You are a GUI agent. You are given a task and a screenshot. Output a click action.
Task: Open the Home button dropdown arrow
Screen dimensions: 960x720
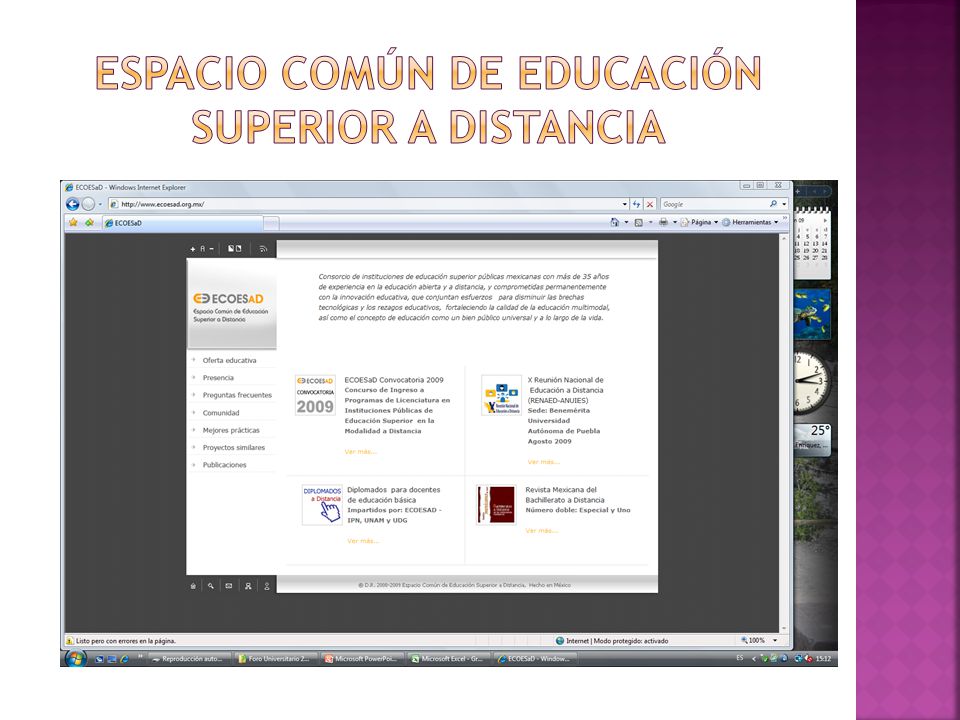click(x=626, y=222)
